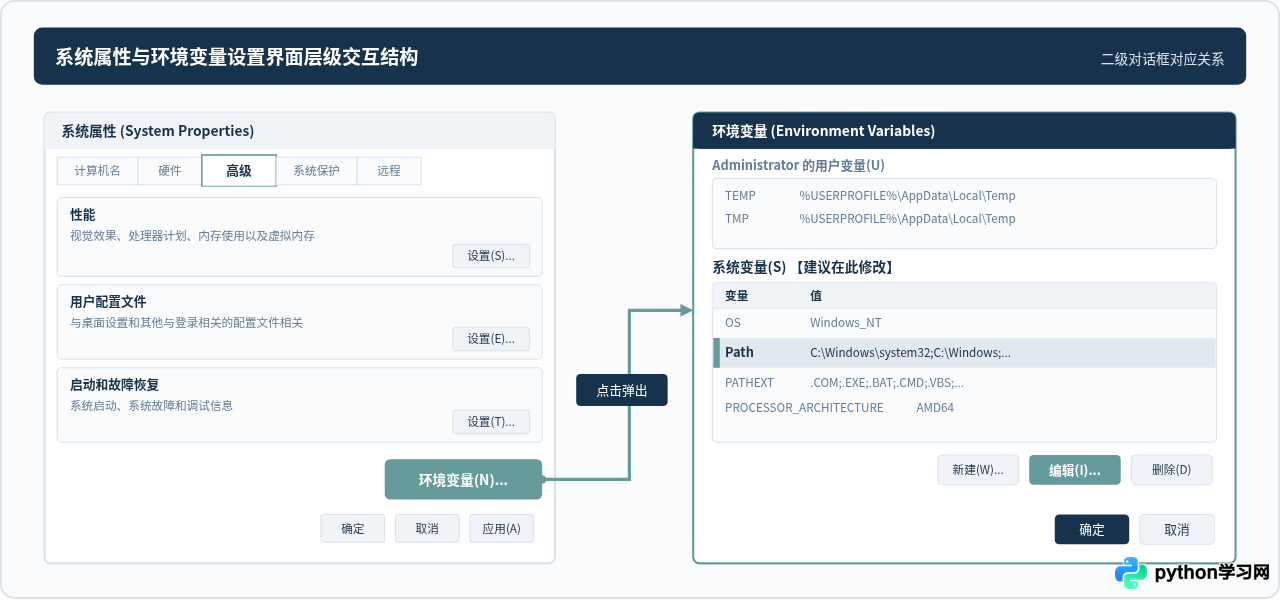Click 设置(E)... for 用户配置文件
The image size is (1280, 600).
tap(491, 339)
